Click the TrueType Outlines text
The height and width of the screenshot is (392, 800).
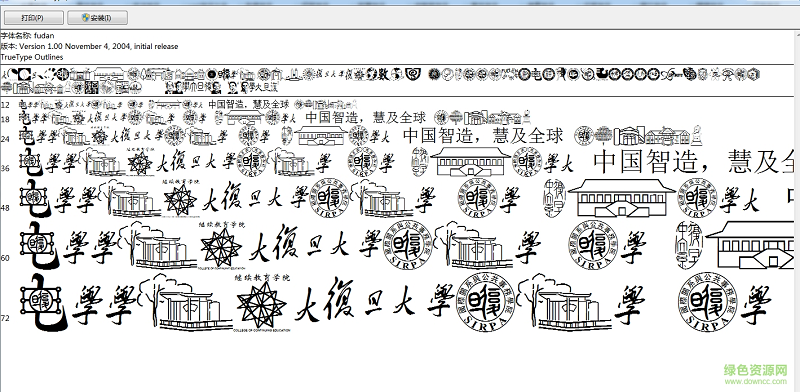(x=32, y=57)
